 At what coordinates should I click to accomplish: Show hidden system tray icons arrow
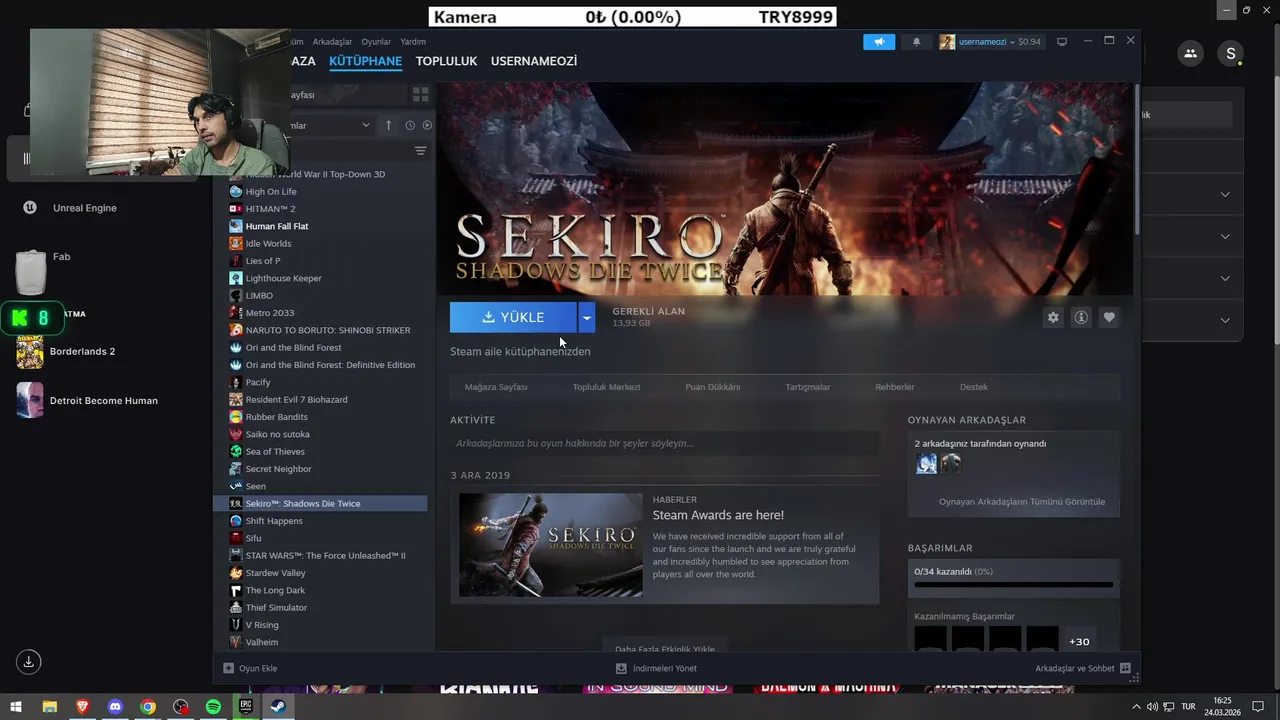1136,707
